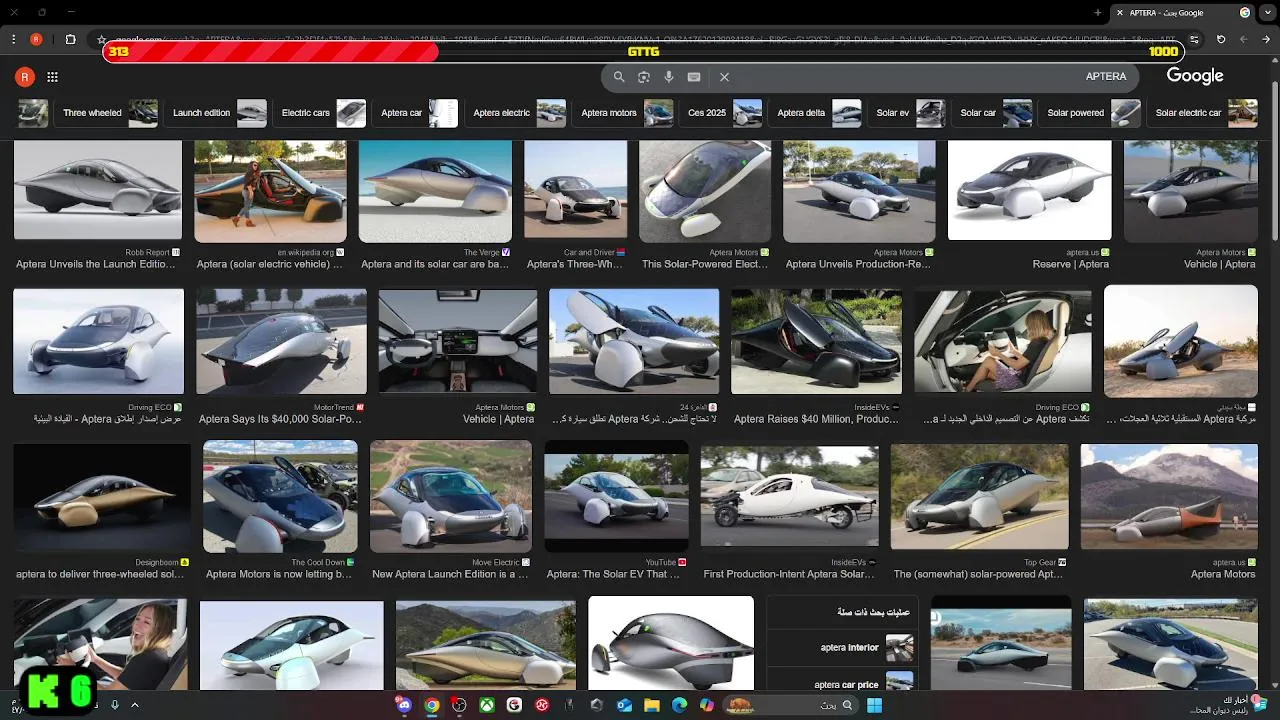Viewport: 1280px width, 720px height.
Task: Open the Aptera interior dashboard thumbnail above 'Vehicle | Aptera'
Action: point(458,342)
